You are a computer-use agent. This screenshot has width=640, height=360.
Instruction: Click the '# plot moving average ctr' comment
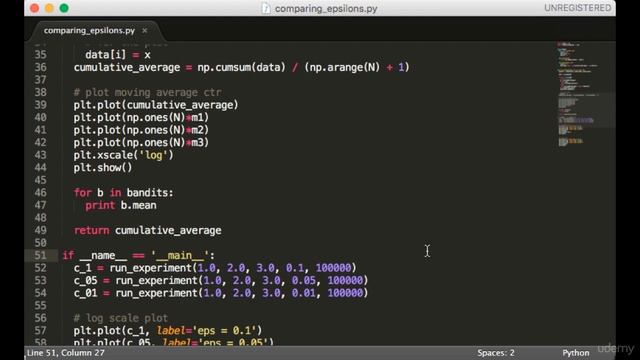[x=147, y=93]
